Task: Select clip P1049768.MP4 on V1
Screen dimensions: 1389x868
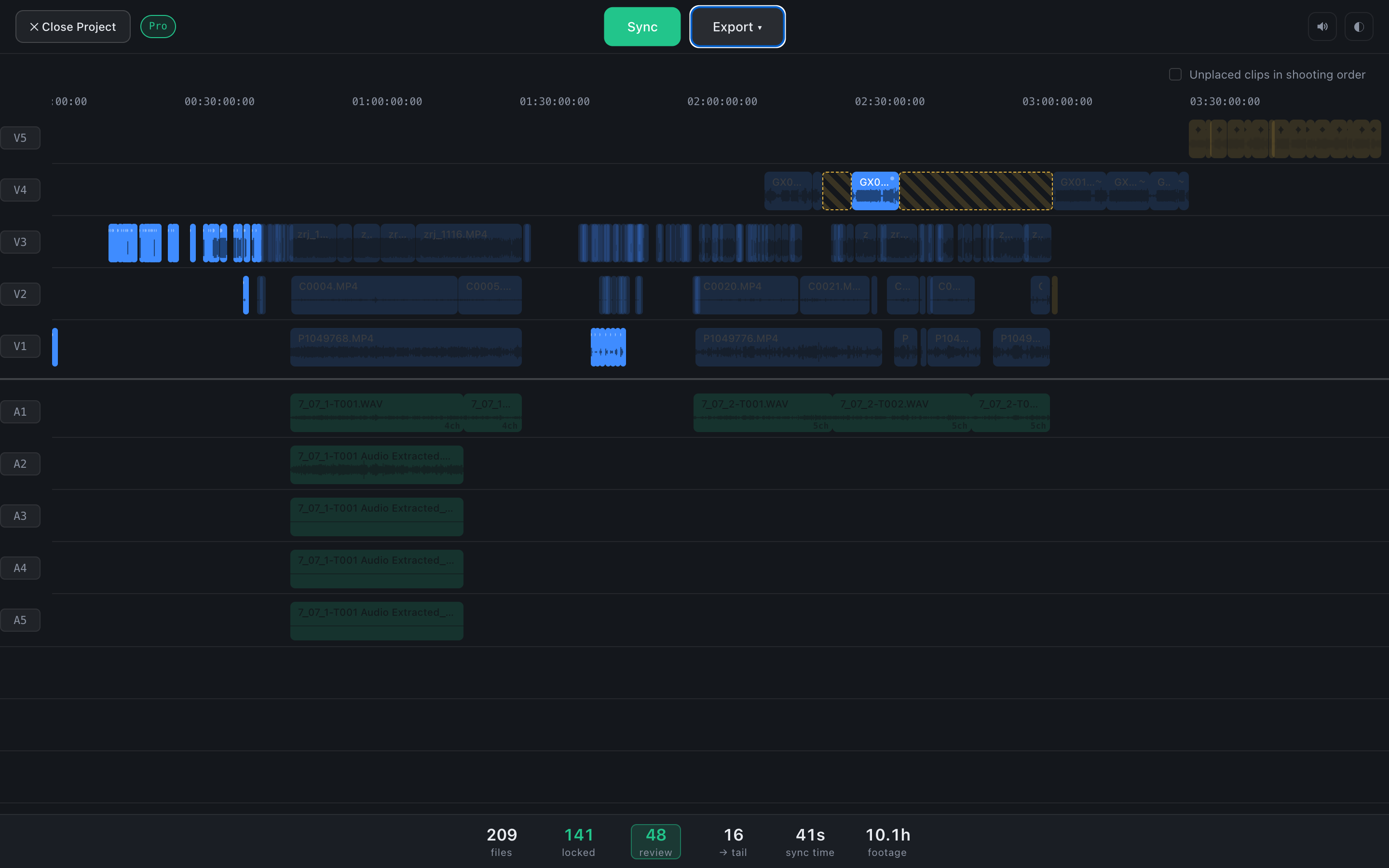Action: [406, 347]
